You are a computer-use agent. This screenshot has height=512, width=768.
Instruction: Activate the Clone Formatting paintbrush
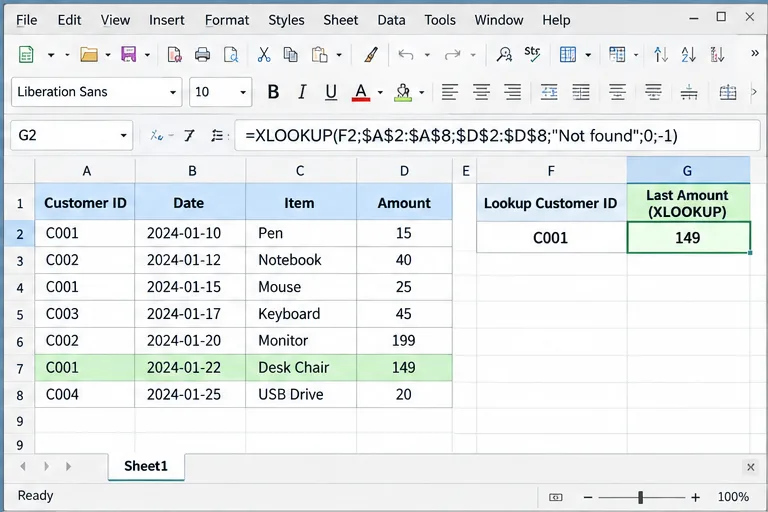pos(371,54)
